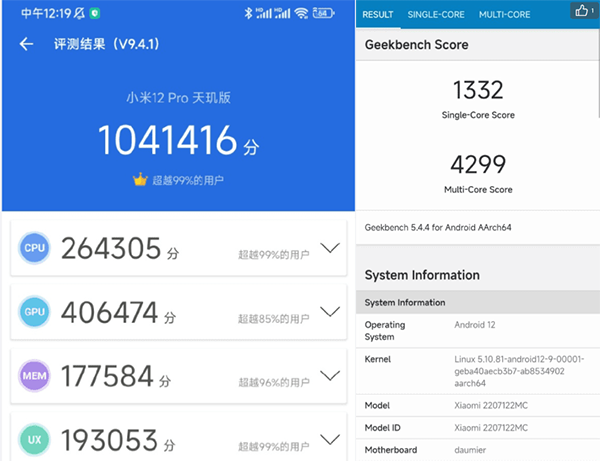Tap the 超越96%的用户 MEM percentile text
Image resolution: width=600 pixels, height=461 pixels.
point(274,382)
